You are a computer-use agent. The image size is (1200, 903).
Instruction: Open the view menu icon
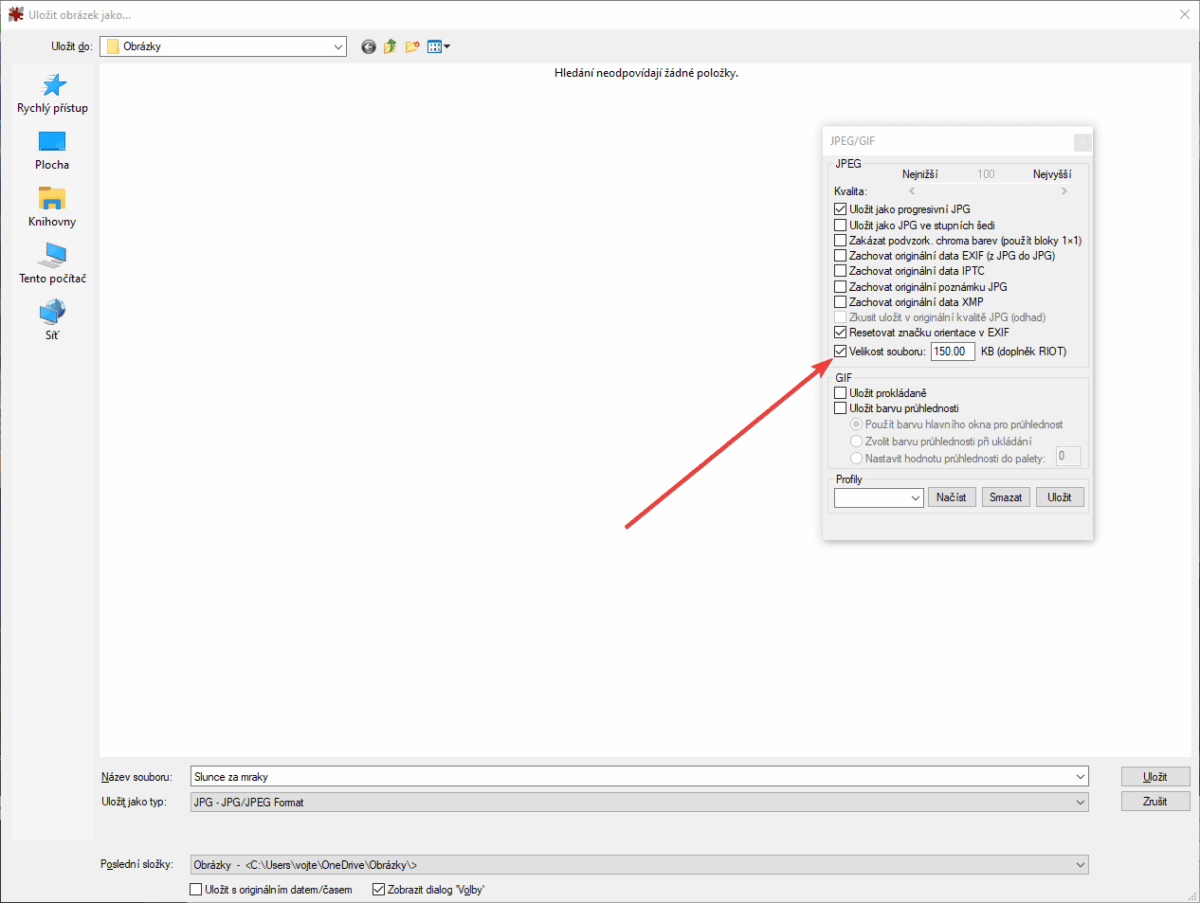click(438, 46)
